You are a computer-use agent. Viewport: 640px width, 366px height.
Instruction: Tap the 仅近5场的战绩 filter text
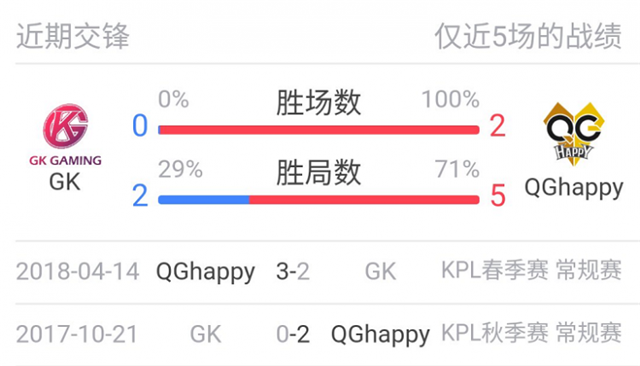coord(528,37)
